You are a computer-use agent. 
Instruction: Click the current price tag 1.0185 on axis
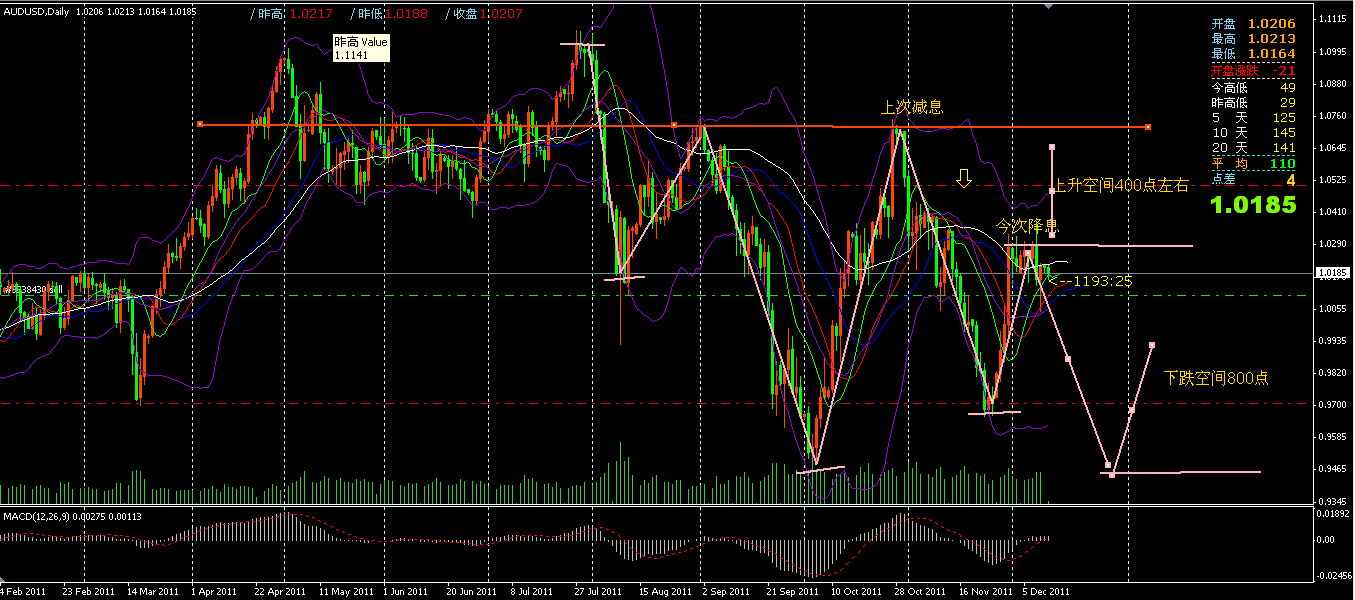1333,272
